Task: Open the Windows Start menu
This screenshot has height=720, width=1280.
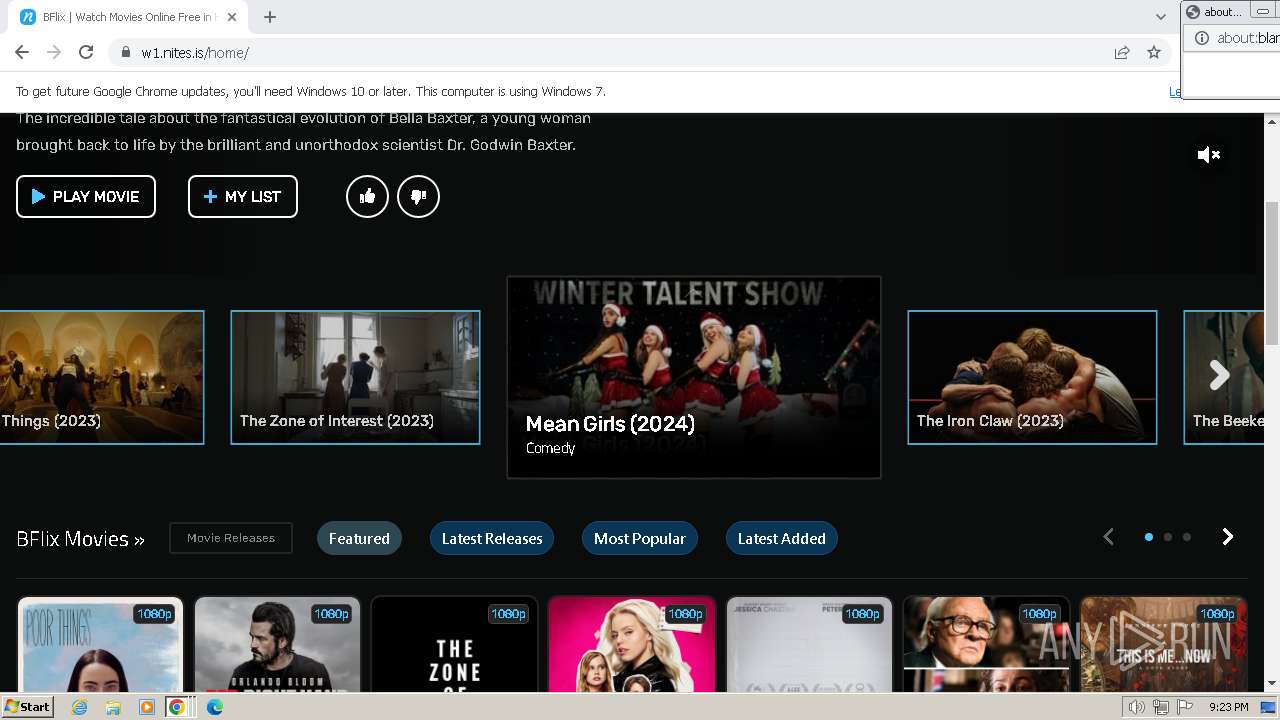Action: point(27,707)
